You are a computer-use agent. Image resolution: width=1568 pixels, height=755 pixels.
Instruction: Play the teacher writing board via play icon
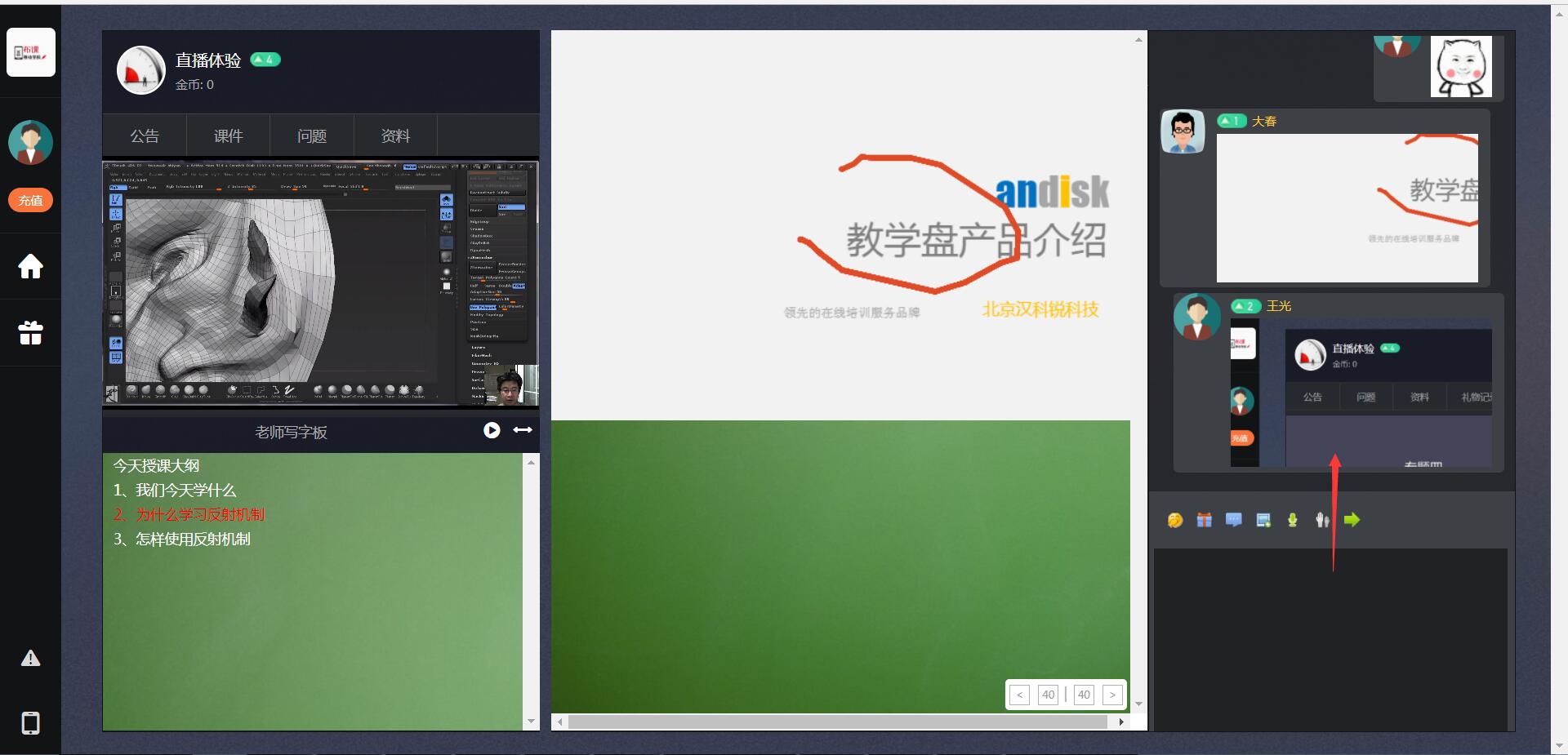pos(491,430)
